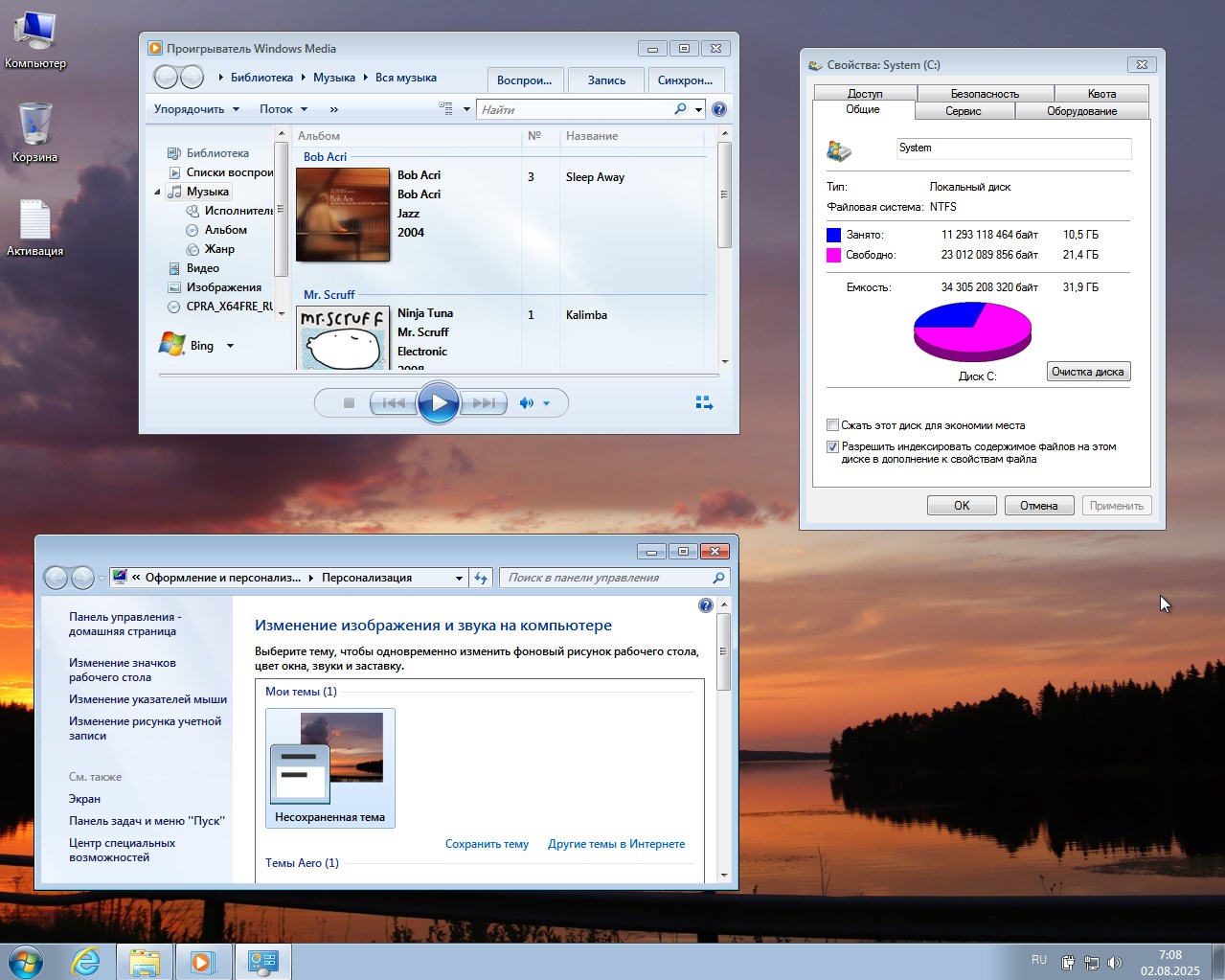
Task: Switch to the Запись tab
Action: [x=606, y=80]
